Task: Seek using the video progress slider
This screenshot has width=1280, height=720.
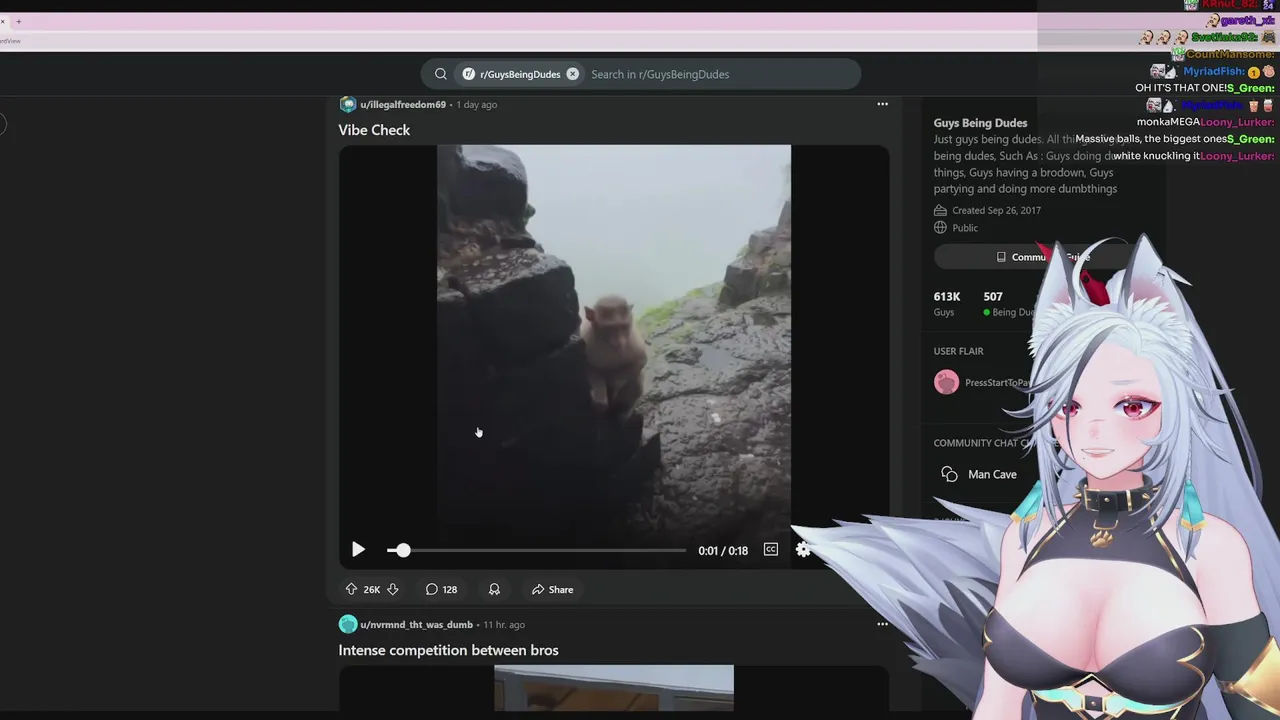Action: pos(537,550)
